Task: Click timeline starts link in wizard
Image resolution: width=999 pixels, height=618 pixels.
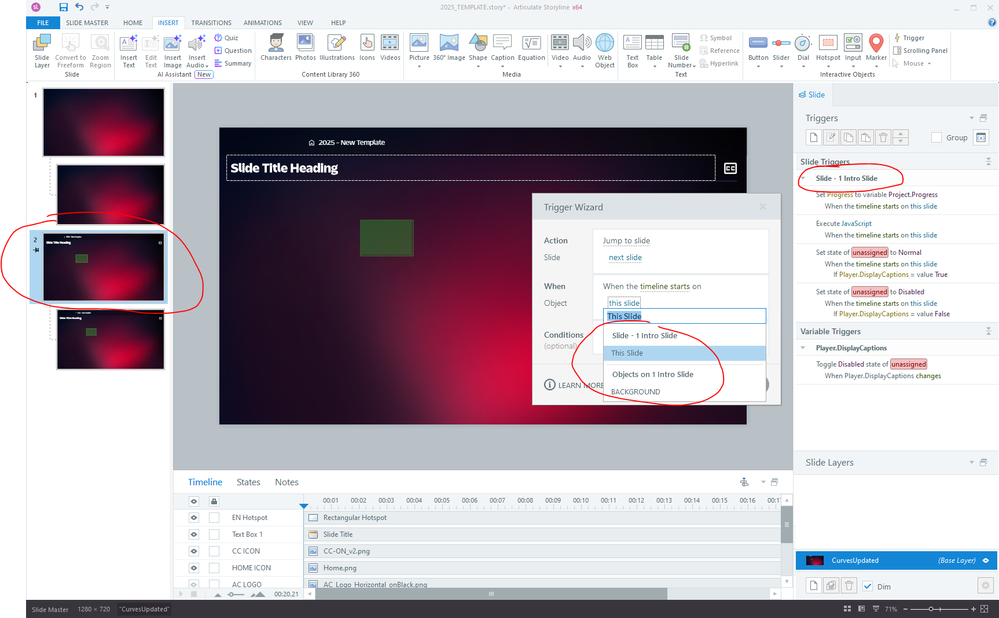Action: coord(665,286)
